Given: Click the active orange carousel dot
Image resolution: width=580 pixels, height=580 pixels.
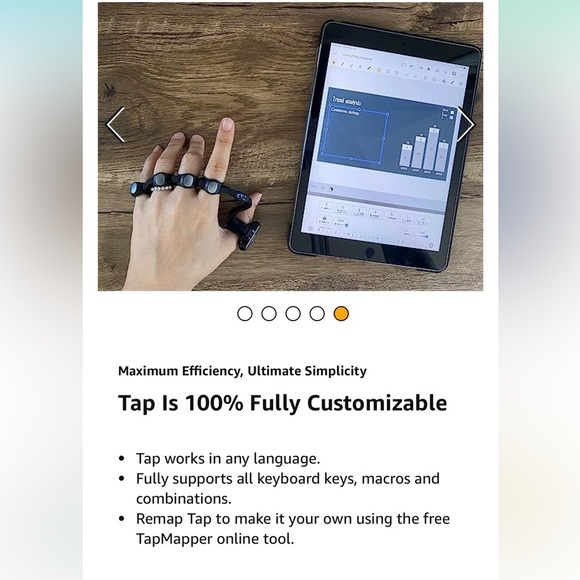Looking at the screenshot, I should pos(341,314).
